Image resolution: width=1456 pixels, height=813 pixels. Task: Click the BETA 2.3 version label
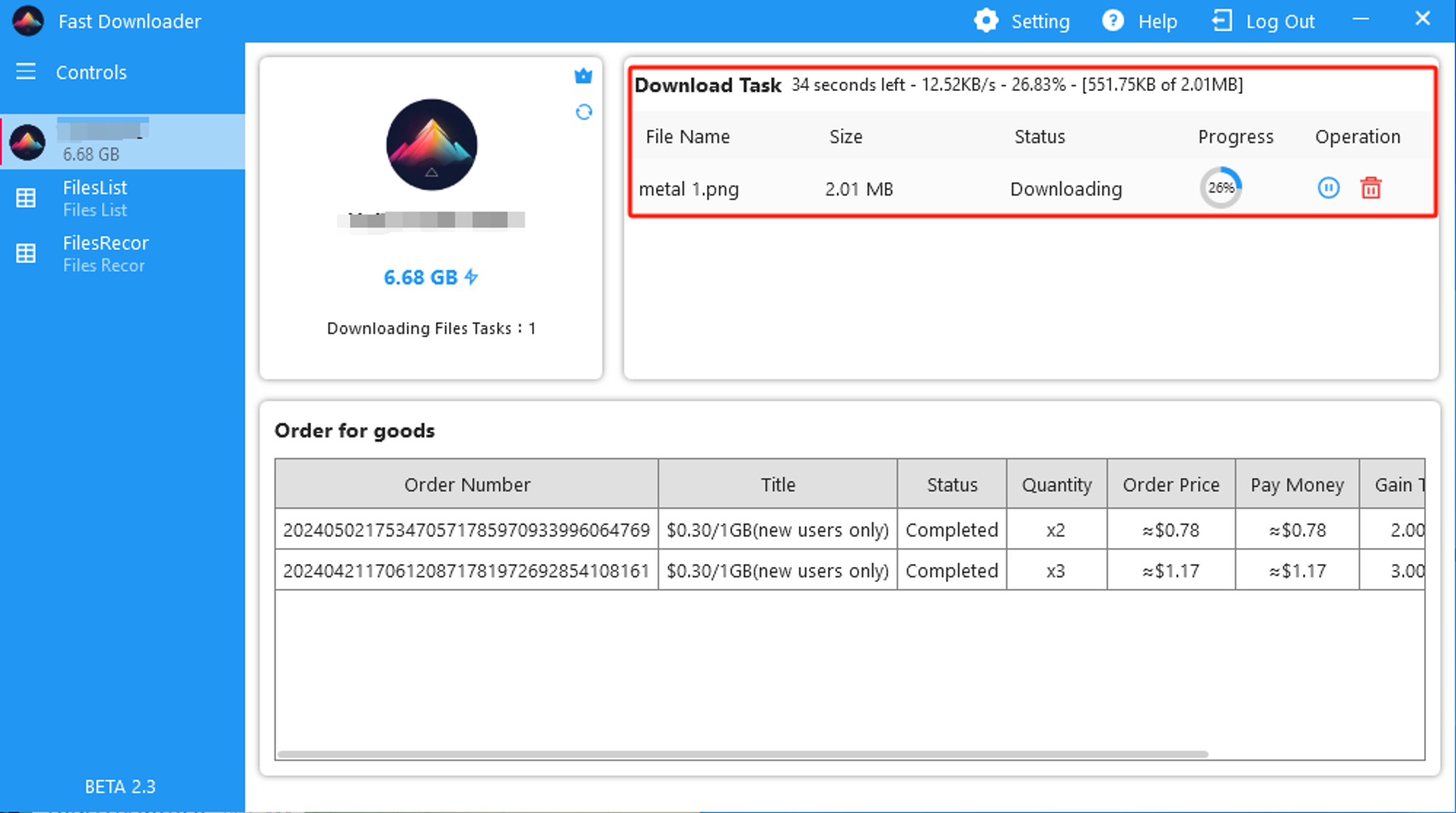(120, 786)
